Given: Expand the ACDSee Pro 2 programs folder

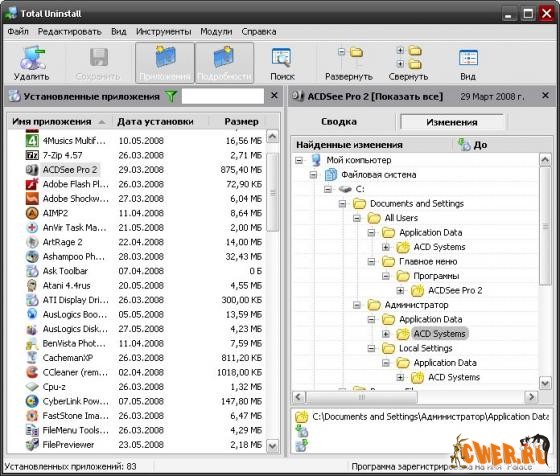Looking at the screenshot, I should [400, 290].
